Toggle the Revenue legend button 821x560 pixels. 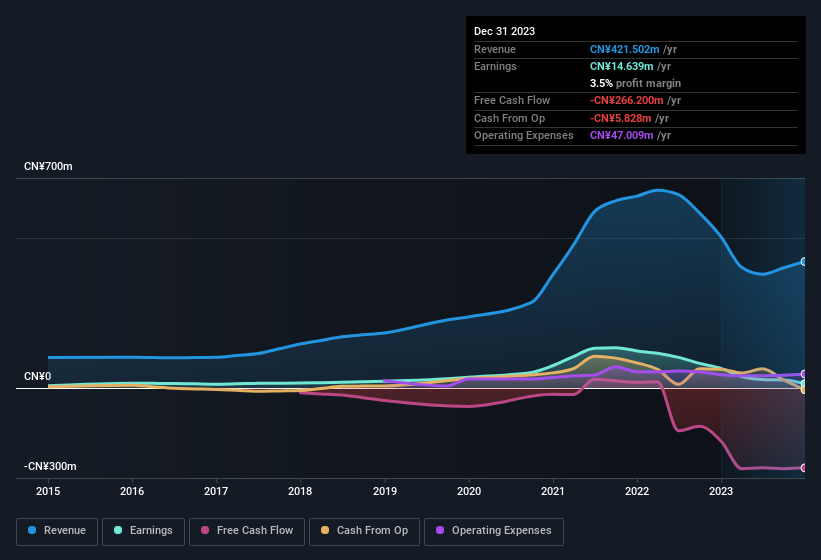click(x=57, y=531)
